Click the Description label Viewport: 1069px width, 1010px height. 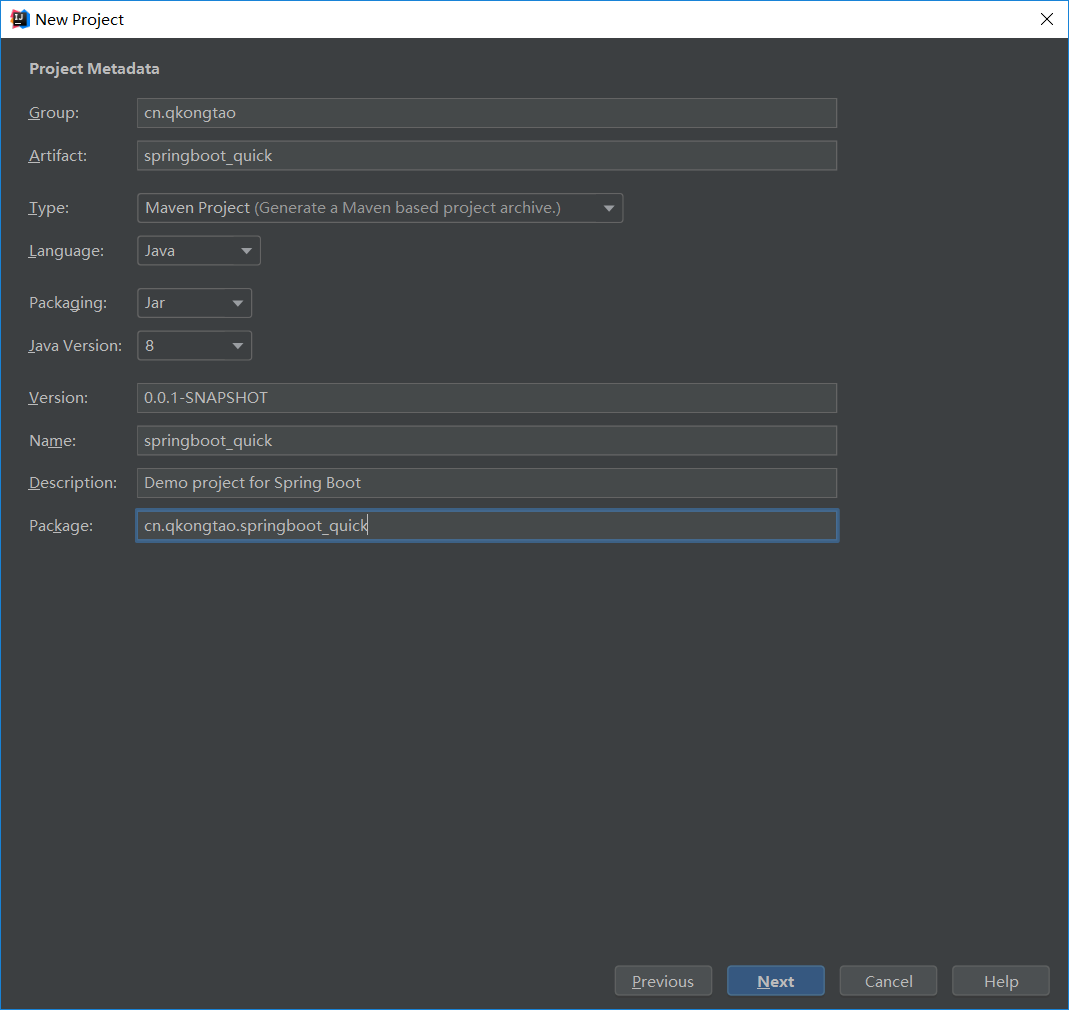click(72, 483)
